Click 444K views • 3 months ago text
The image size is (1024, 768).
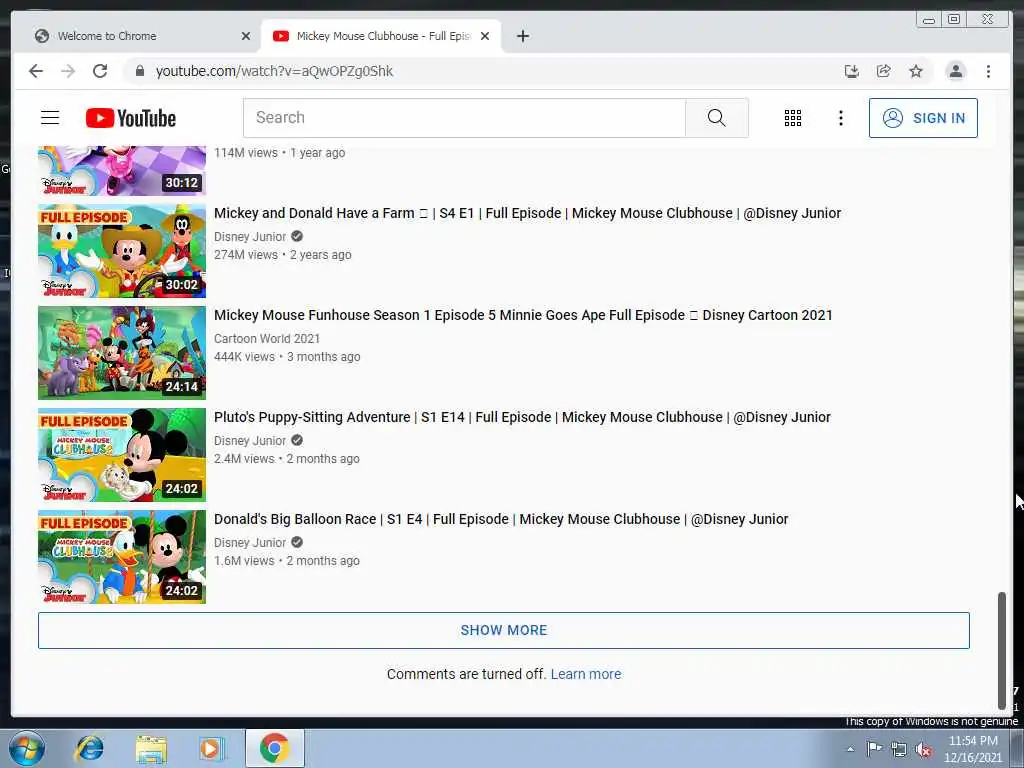[287, 357]
